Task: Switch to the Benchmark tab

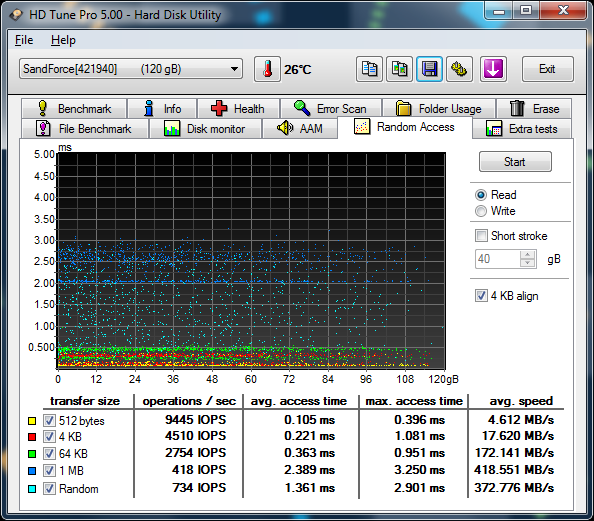Action: tap(74, 109)
